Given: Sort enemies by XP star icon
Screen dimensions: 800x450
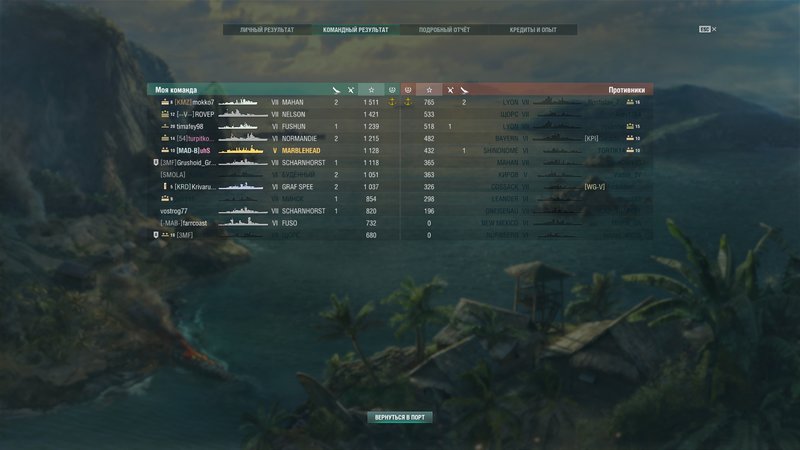Looking at the screenshot, I should [429, 90].
